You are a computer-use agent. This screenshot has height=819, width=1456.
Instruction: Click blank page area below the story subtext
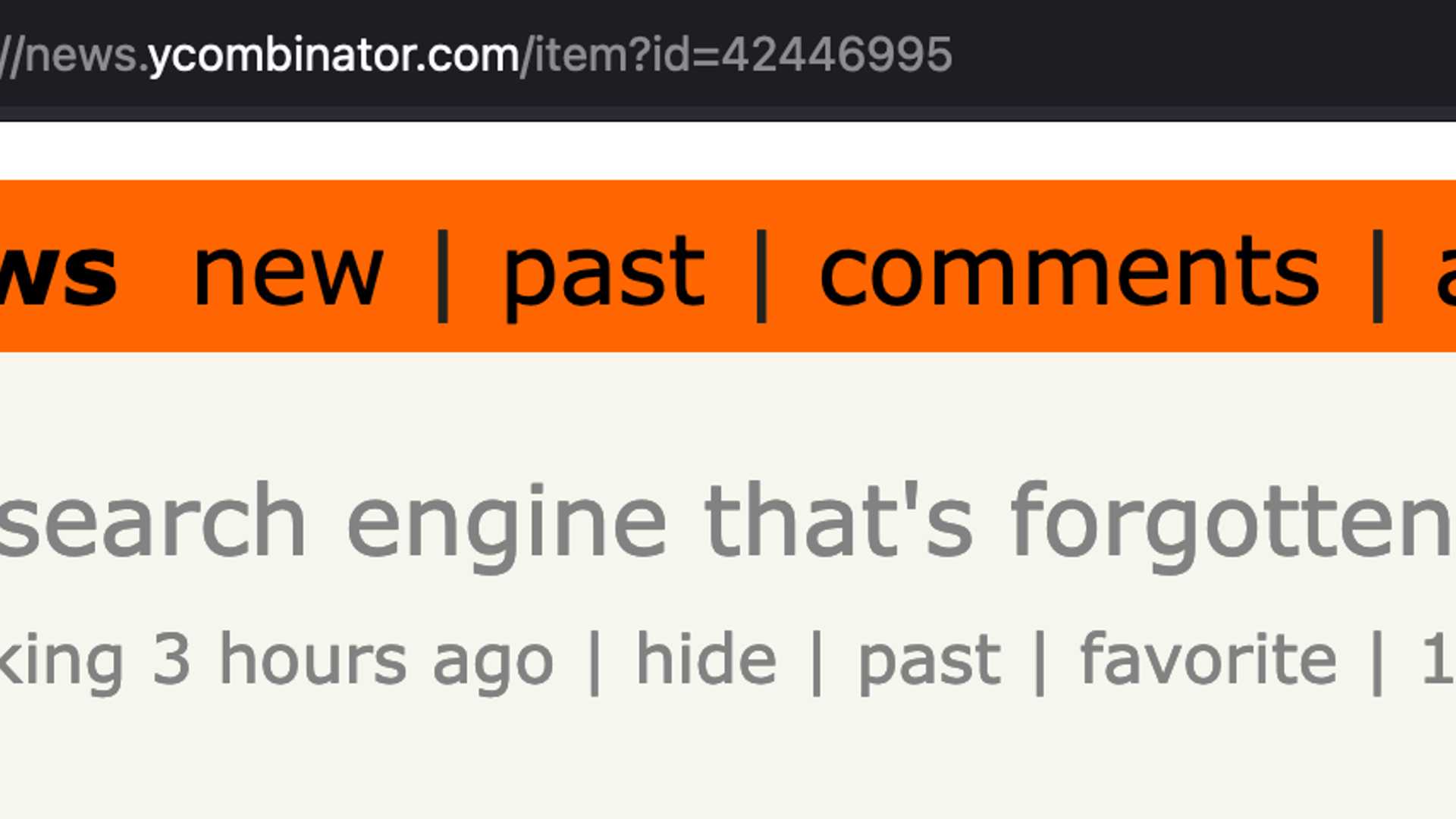click(728, 766)
